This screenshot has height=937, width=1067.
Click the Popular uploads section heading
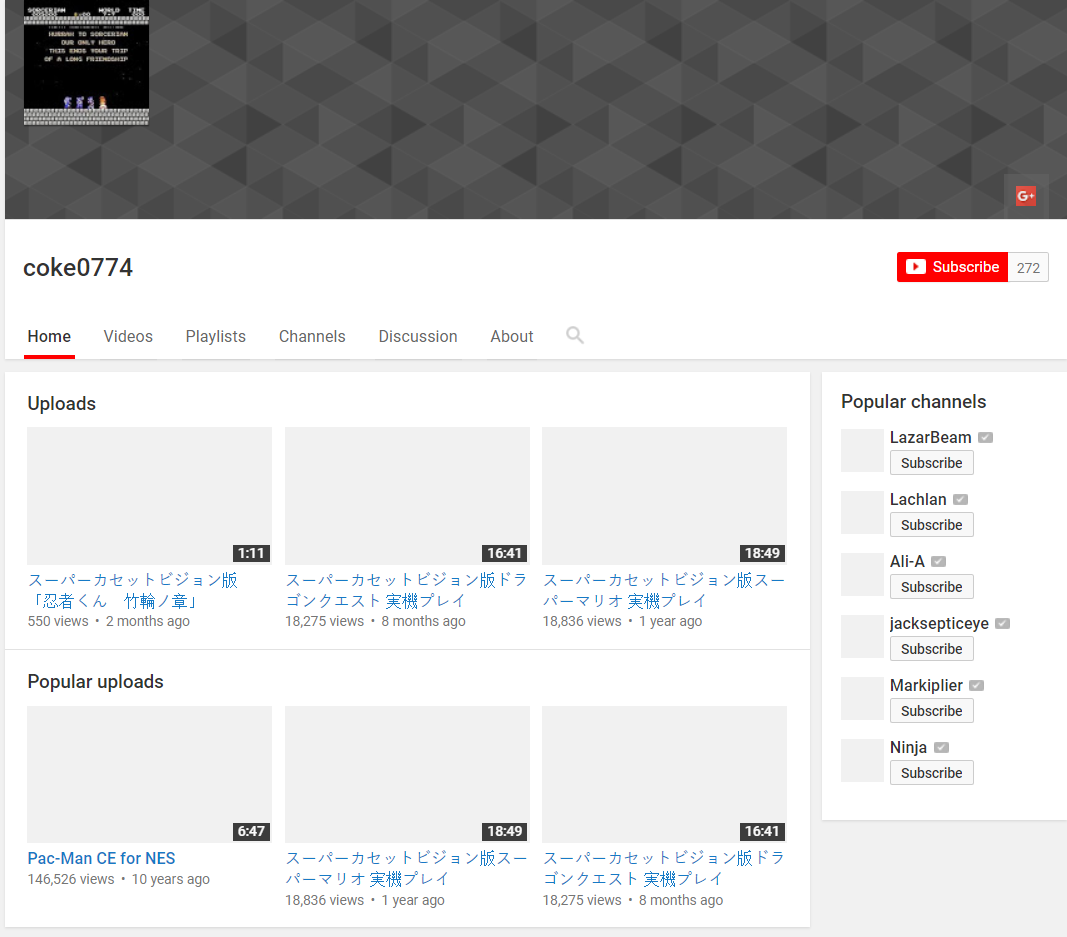pos(95,682)
